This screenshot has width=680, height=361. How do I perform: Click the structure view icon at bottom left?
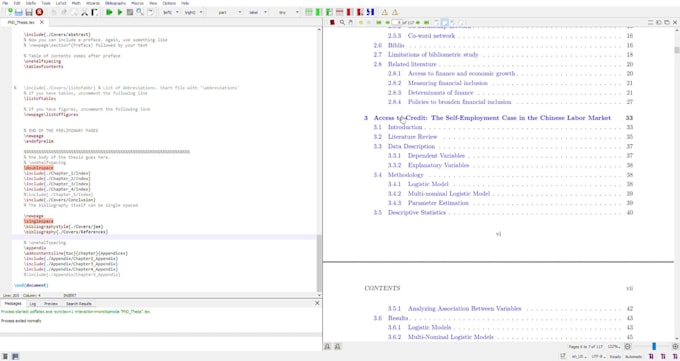point(5,356)
